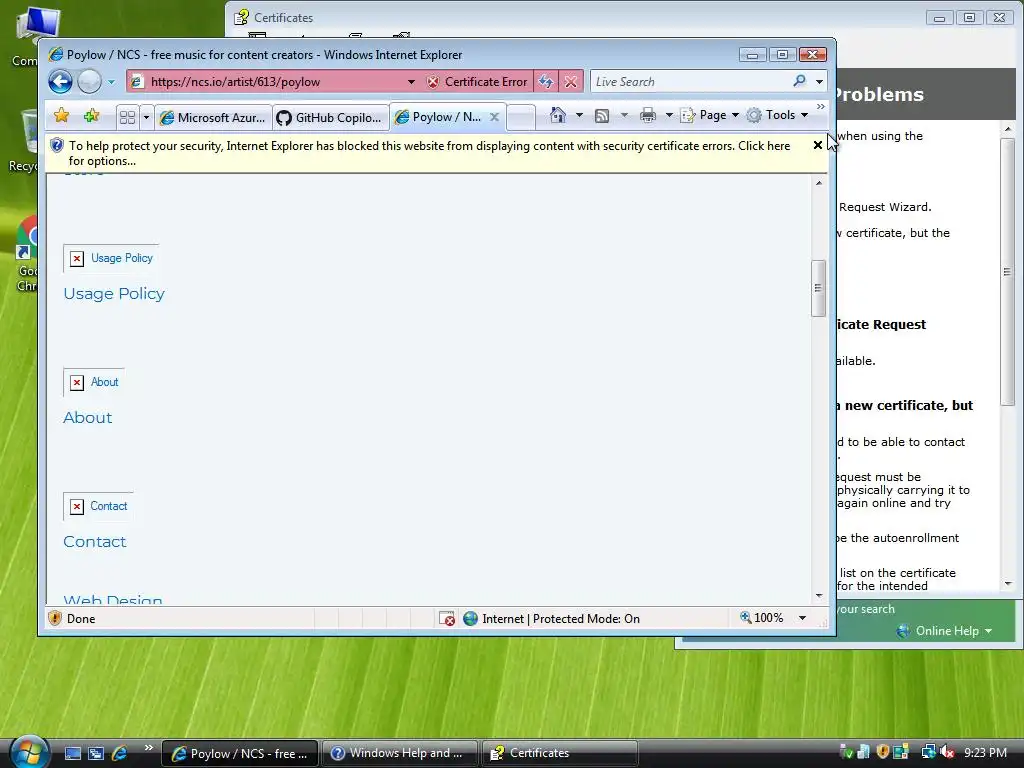Click the page scrollbar up arrow

click(819, 183)
